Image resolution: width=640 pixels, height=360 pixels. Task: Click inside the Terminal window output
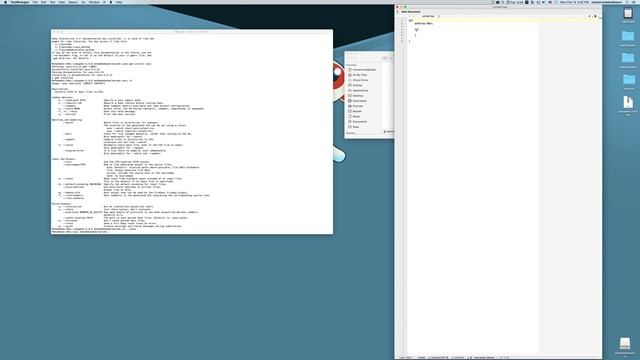pyautogui.click(x=192, y=134)
